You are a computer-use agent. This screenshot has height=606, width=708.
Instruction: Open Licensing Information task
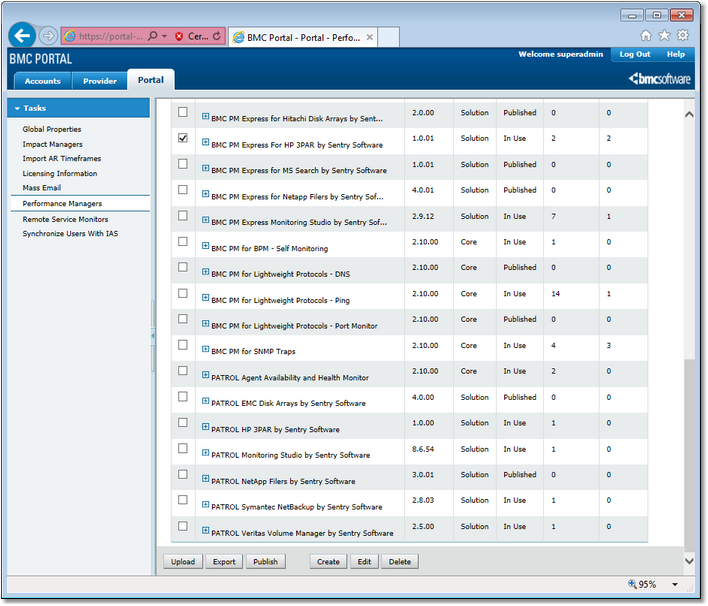coord(60,173)
